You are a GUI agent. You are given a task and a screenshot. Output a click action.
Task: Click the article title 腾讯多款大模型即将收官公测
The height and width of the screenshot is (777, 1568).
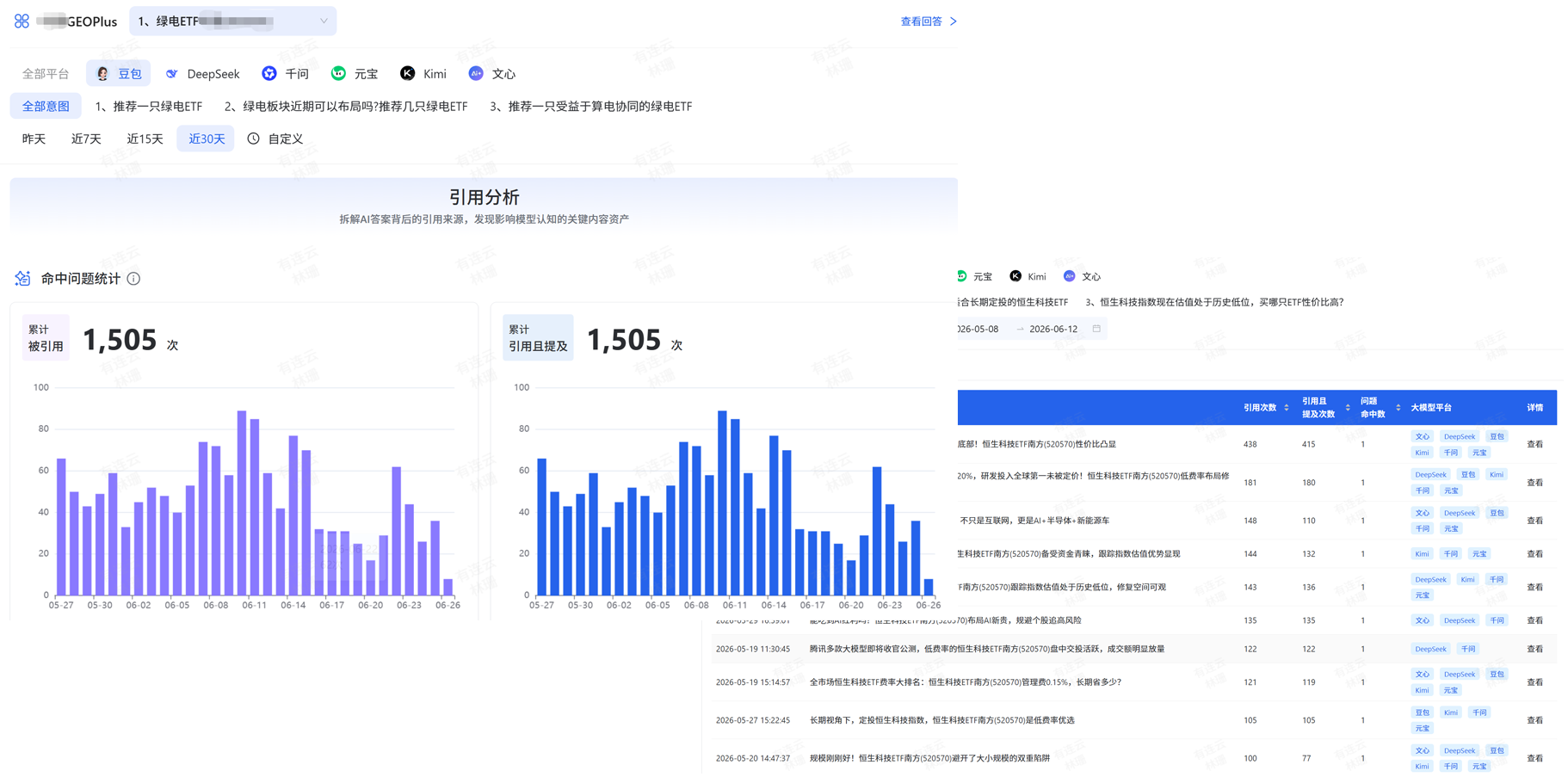[x=986, y=650]
